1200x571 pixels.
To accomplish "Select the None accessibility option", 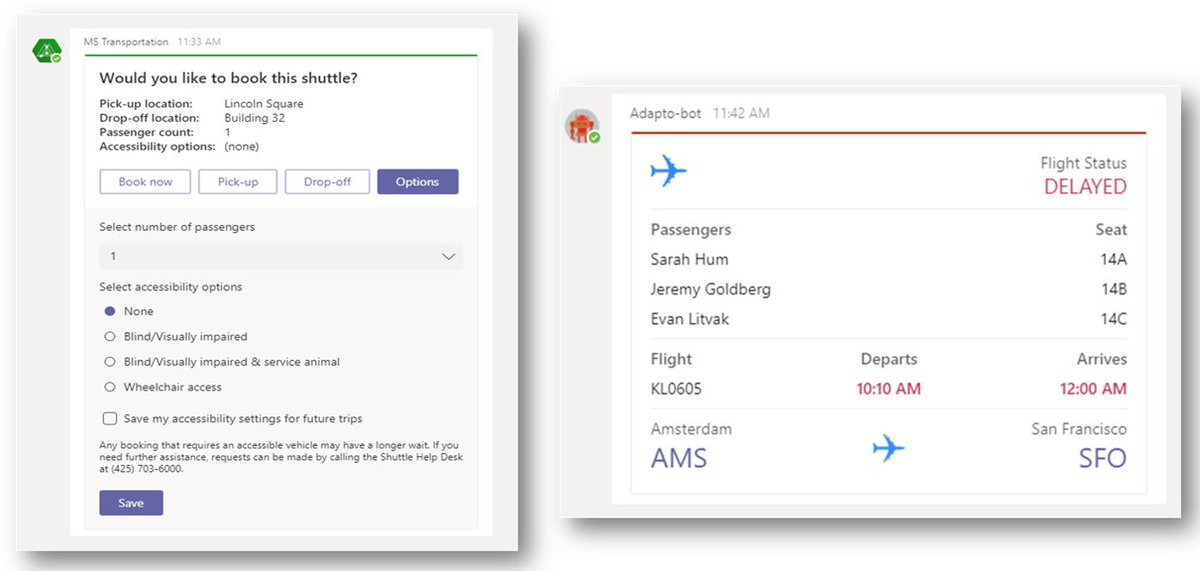I will pyautogui.click(x=110, y=311).
